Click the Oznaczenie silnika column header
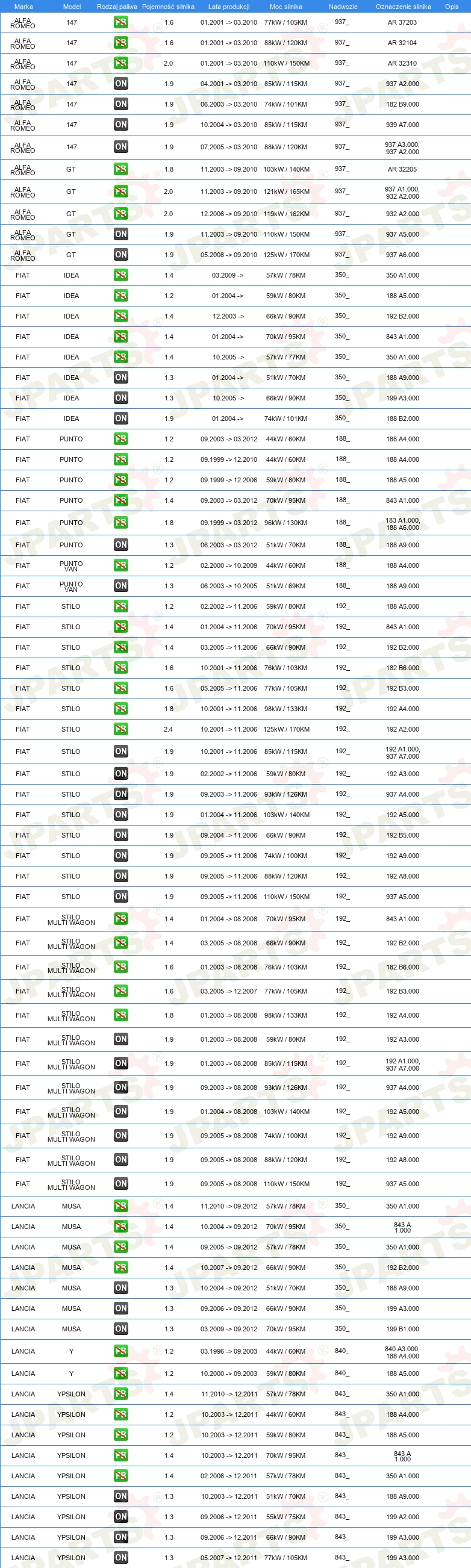The width and height of the screenshot is (471, 1568). 403,7
